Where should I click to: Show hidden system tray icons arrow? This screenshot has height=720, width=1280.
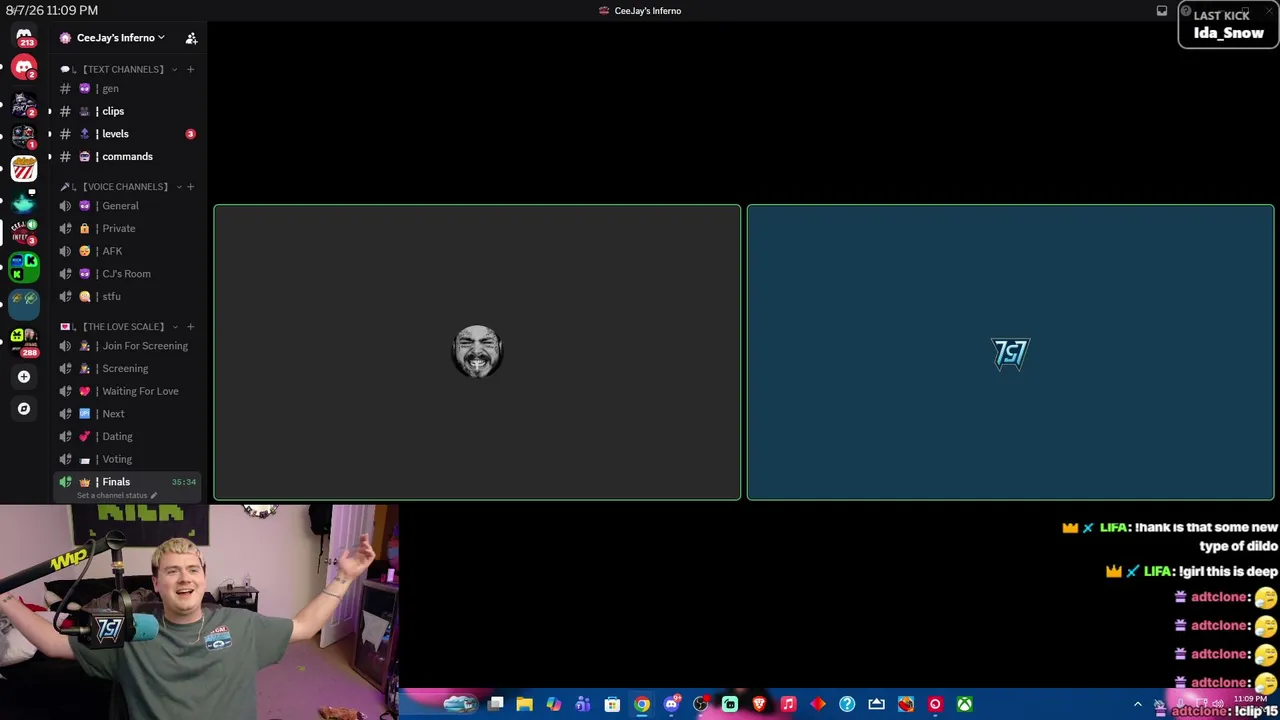[x=1137, y=704]
